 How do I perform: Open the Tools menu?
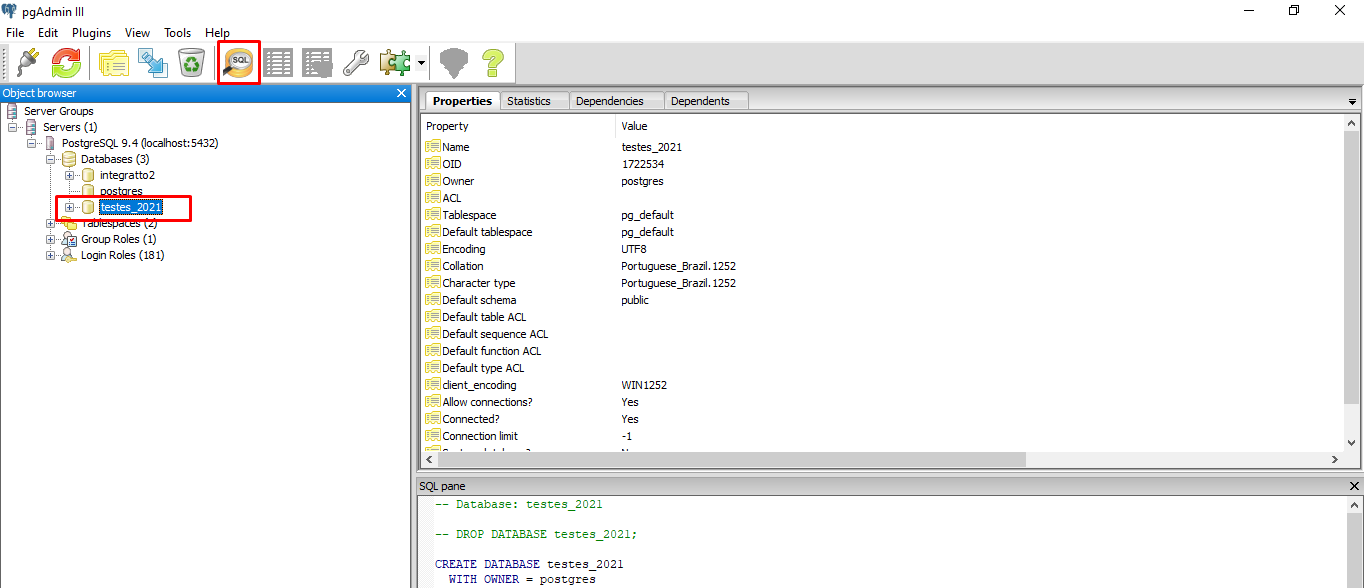(178, 33)
